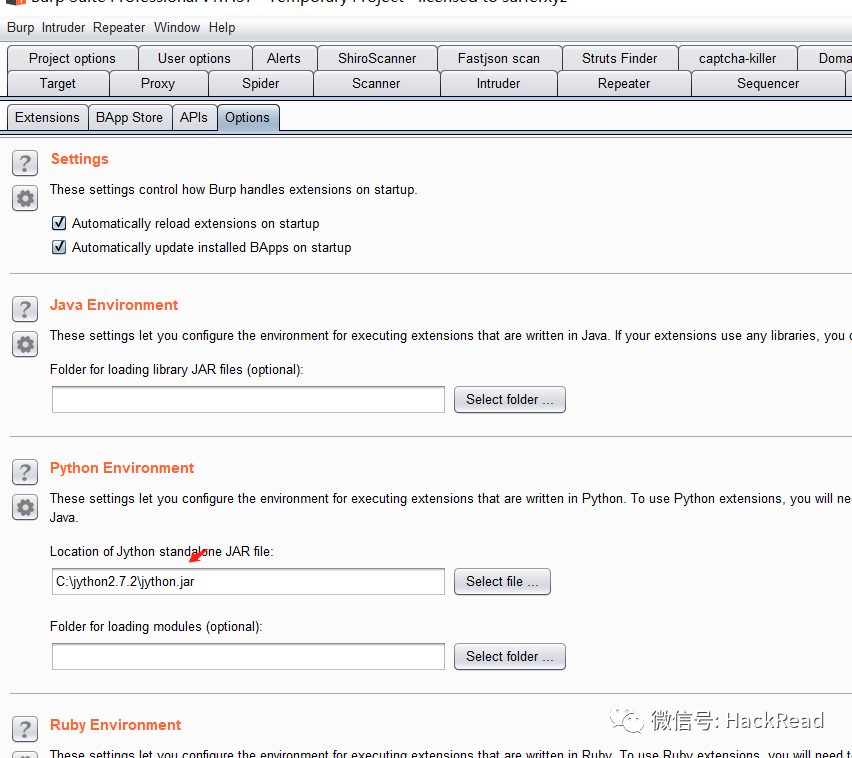Open the Fastjson scan tab
Screen dimensions: 852x758
pos(499,58)
